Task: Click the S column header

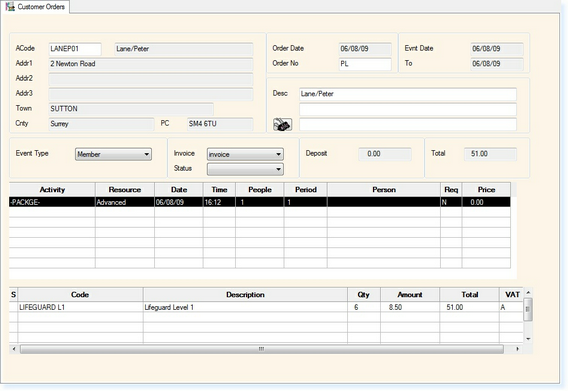Action: [x=13, y=295]
